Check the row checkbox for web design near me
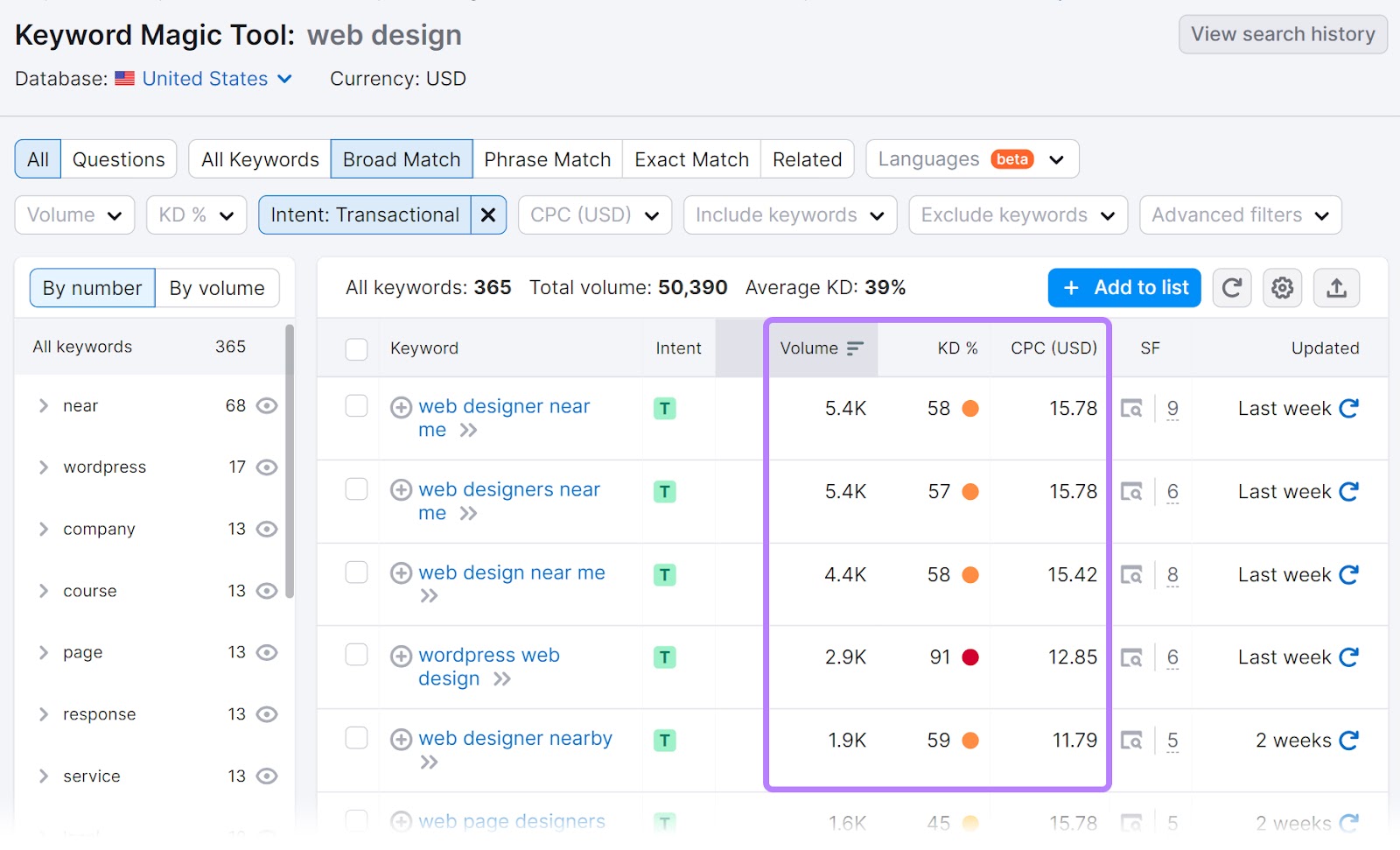 coord(356,573)
